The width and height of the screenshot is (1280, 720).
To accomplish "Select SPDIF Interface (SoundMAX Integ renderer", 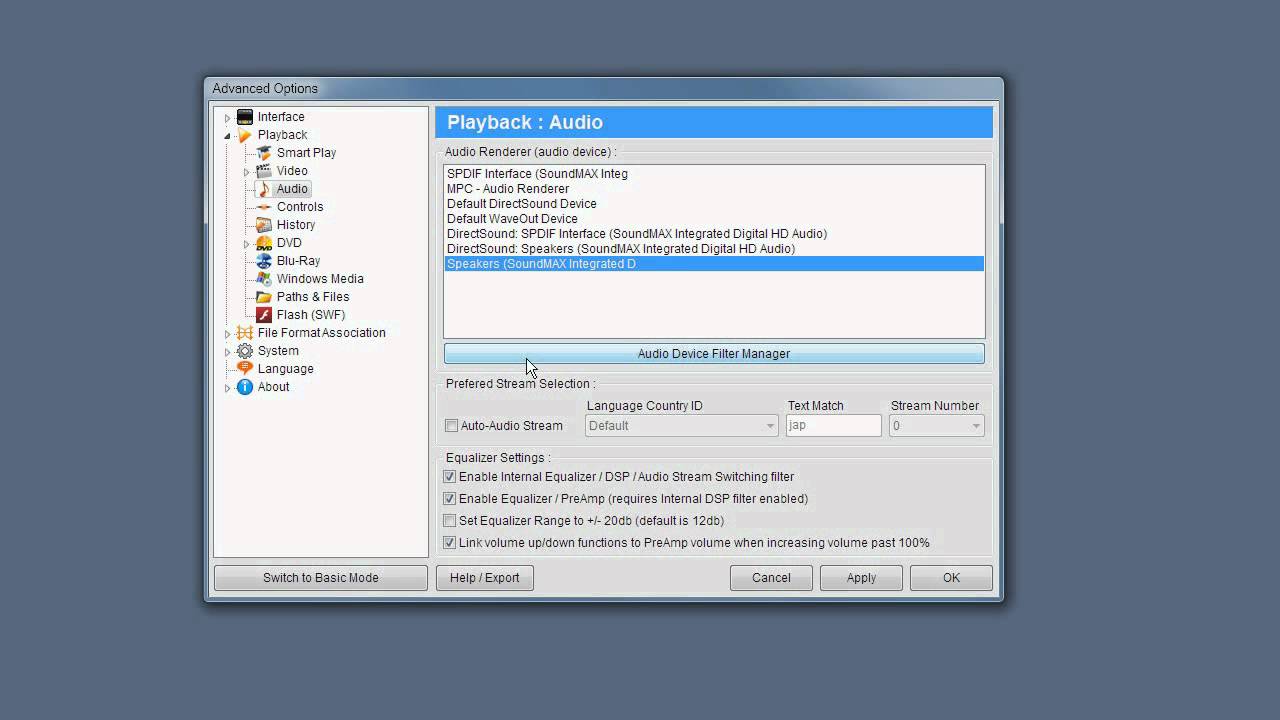I will click(x=714, y=174).
